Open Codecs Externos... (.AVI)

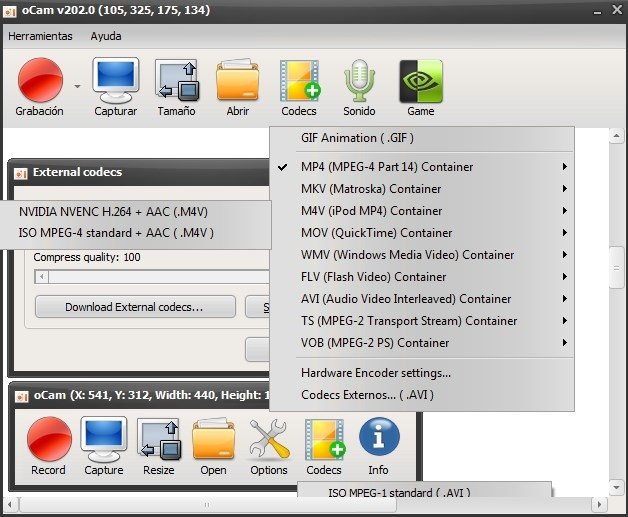coord(422,395)
